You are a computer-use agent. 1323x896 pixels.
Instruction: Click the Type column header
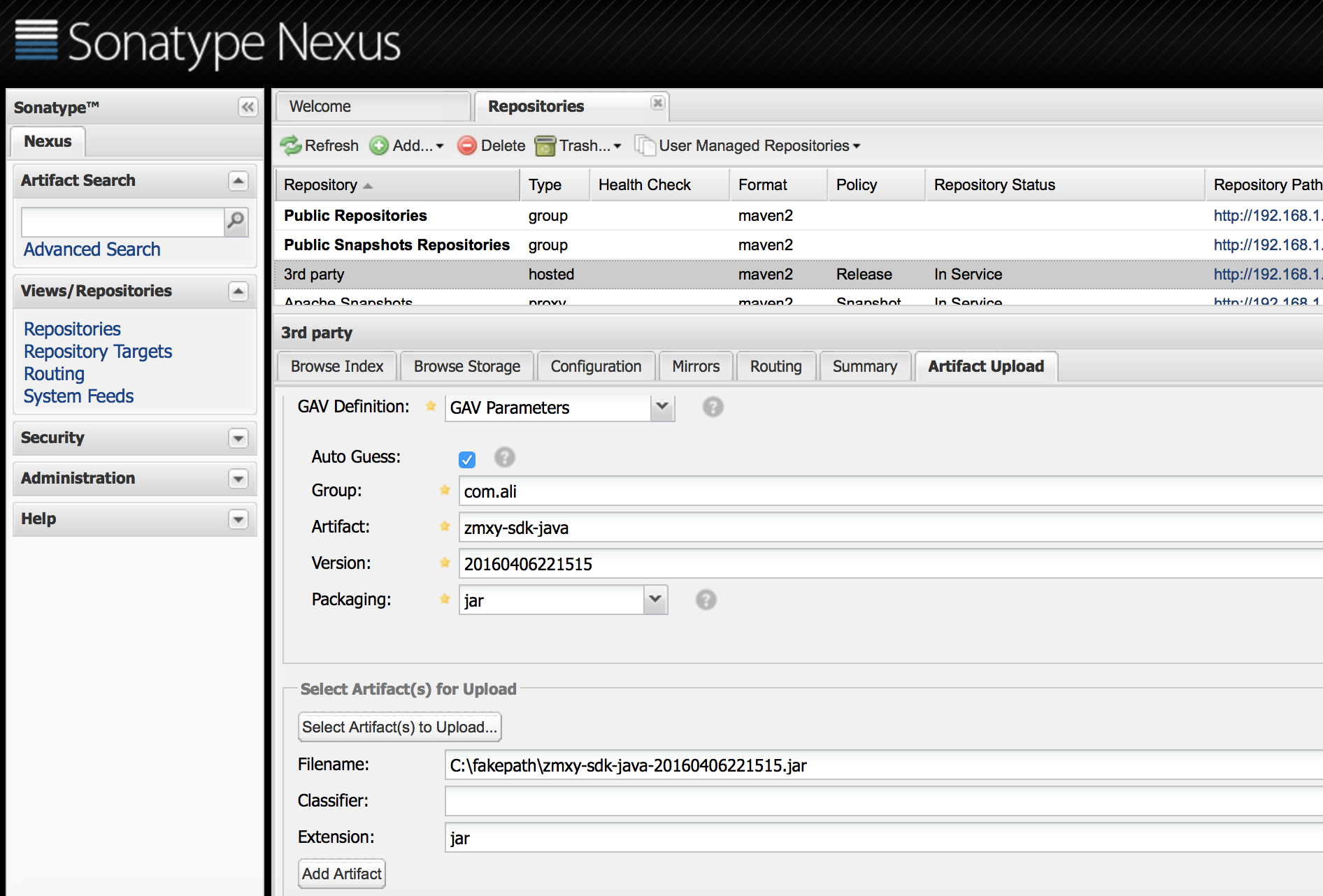pos(555,185)
